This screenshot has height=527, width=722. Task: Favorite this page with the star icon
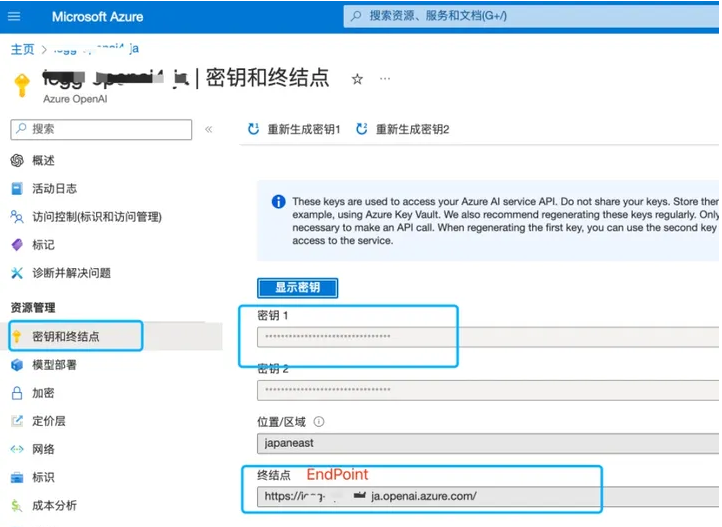click(357, 79)
